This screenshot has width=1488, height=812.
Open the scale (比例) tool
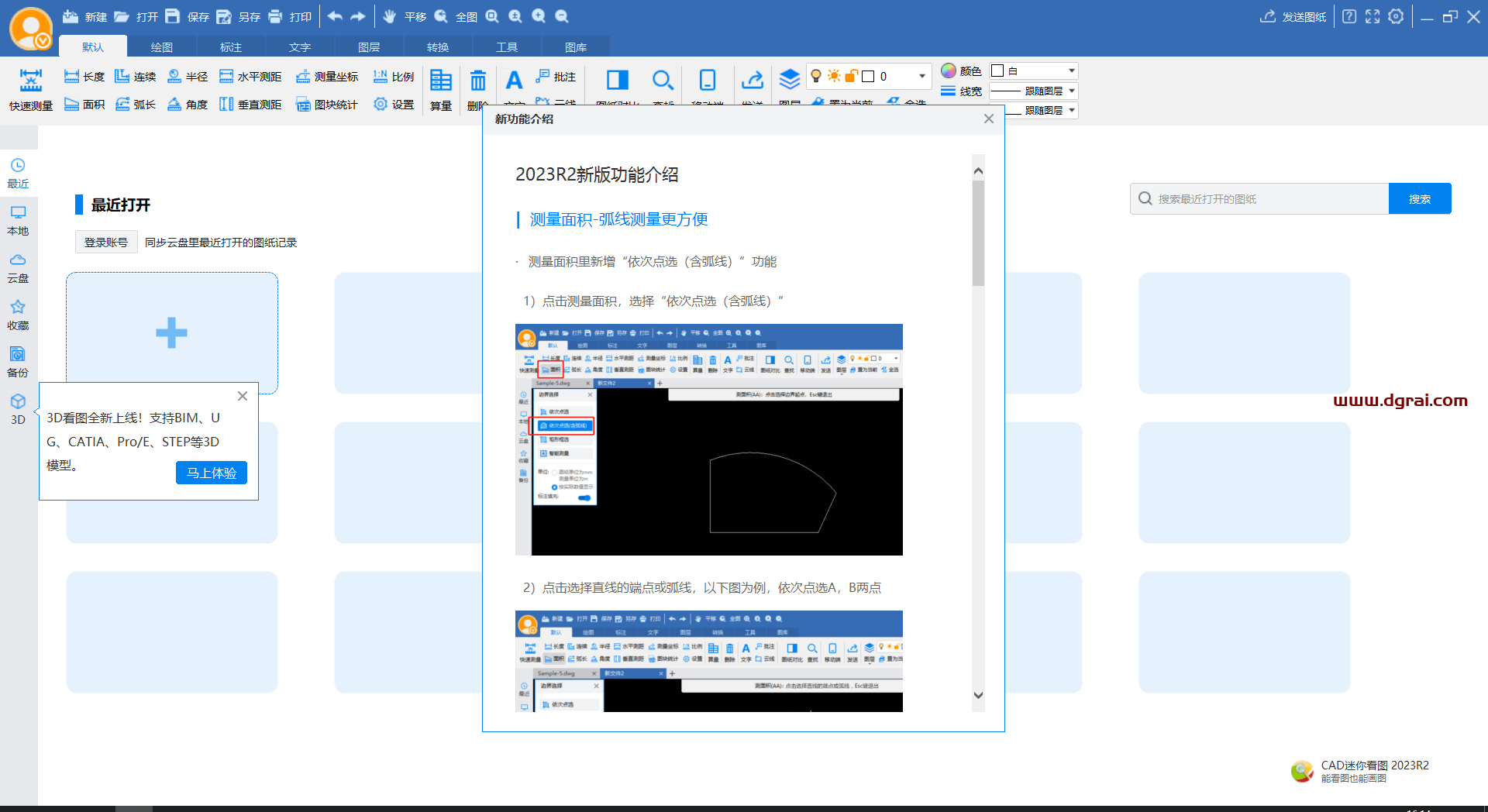(394, 77)
